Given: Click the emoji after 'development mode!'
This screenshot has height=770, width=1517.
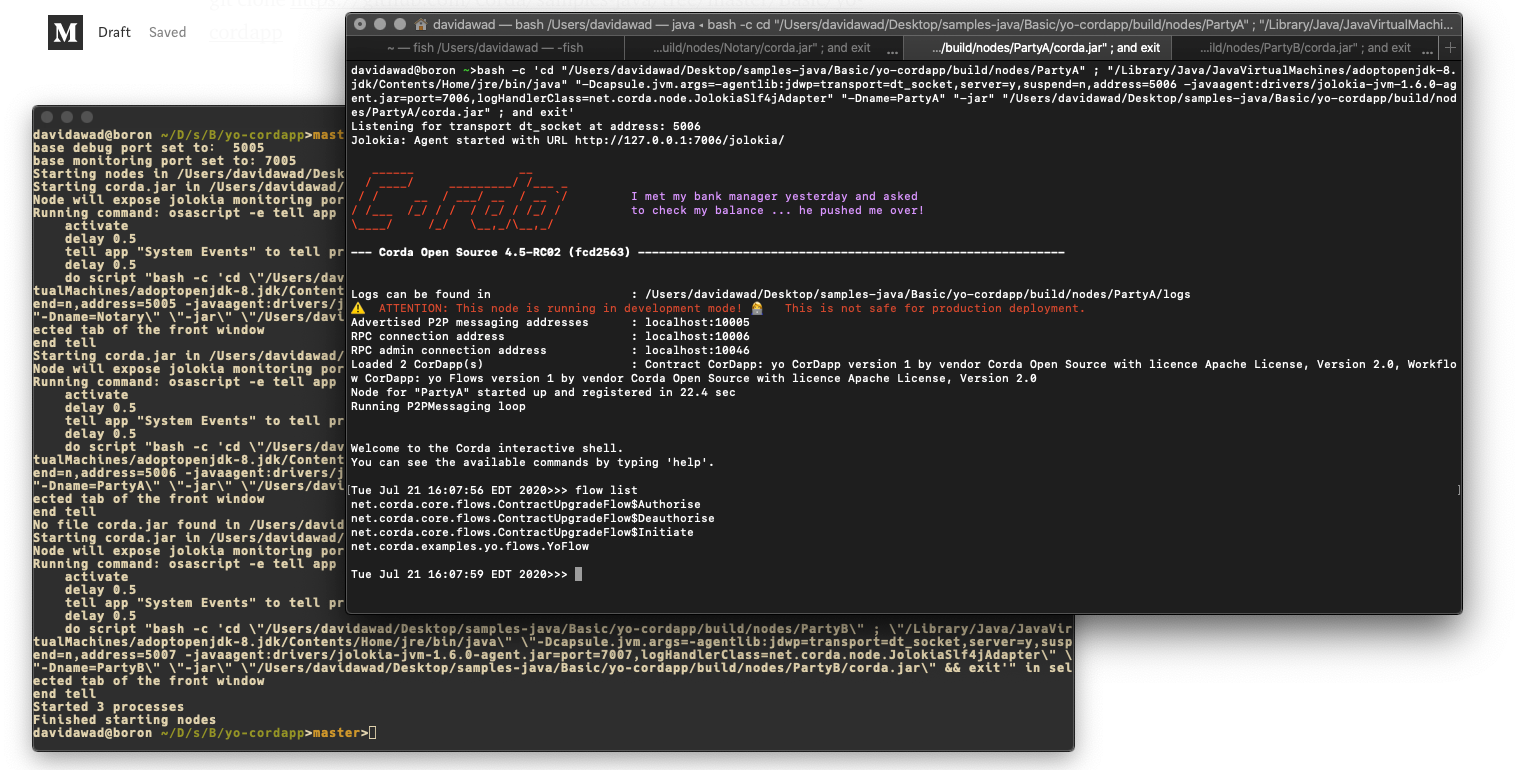Looking at the screenshot, I should click(x=758, y=308).
